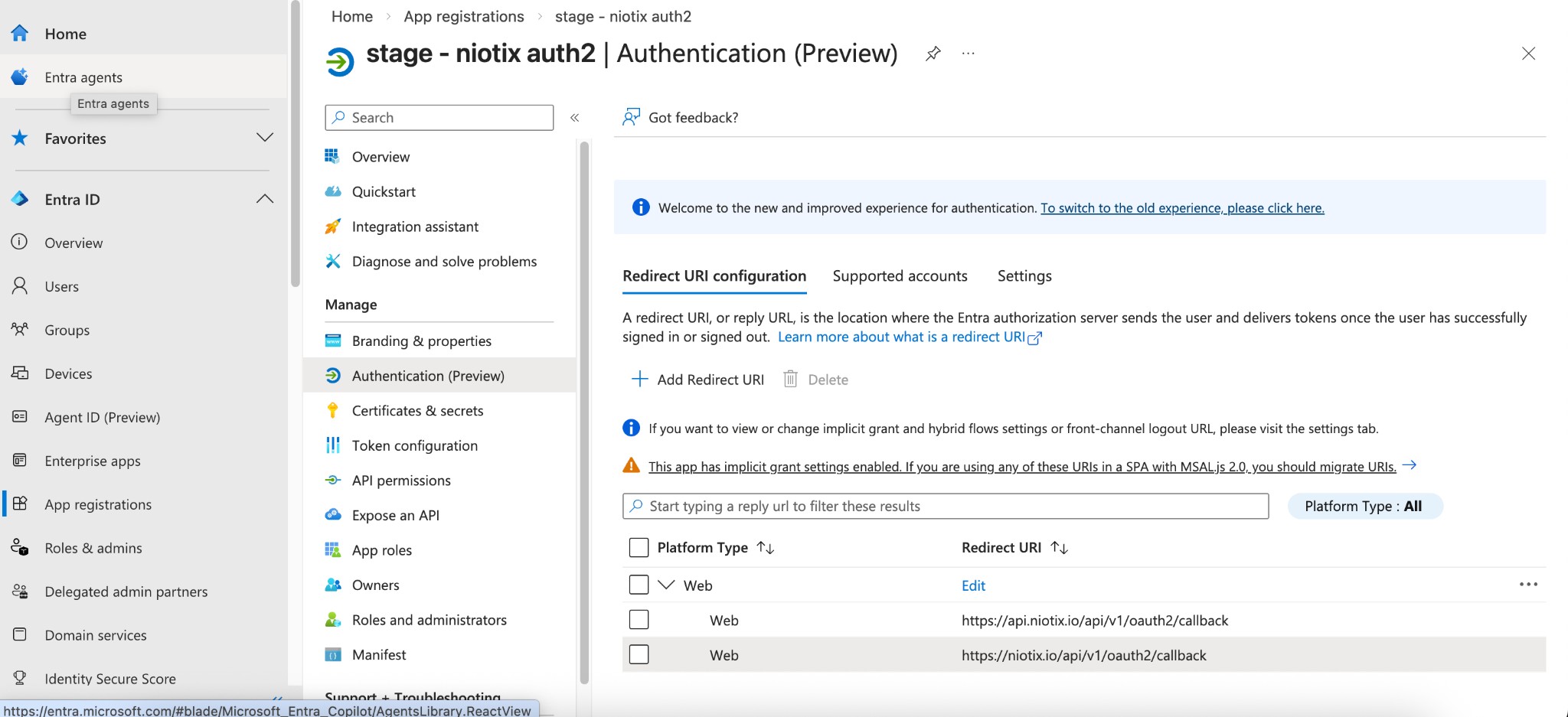Open the Certificates & secrets section
This screenshot has height=717, width=1568.
[x=416, y=410]
